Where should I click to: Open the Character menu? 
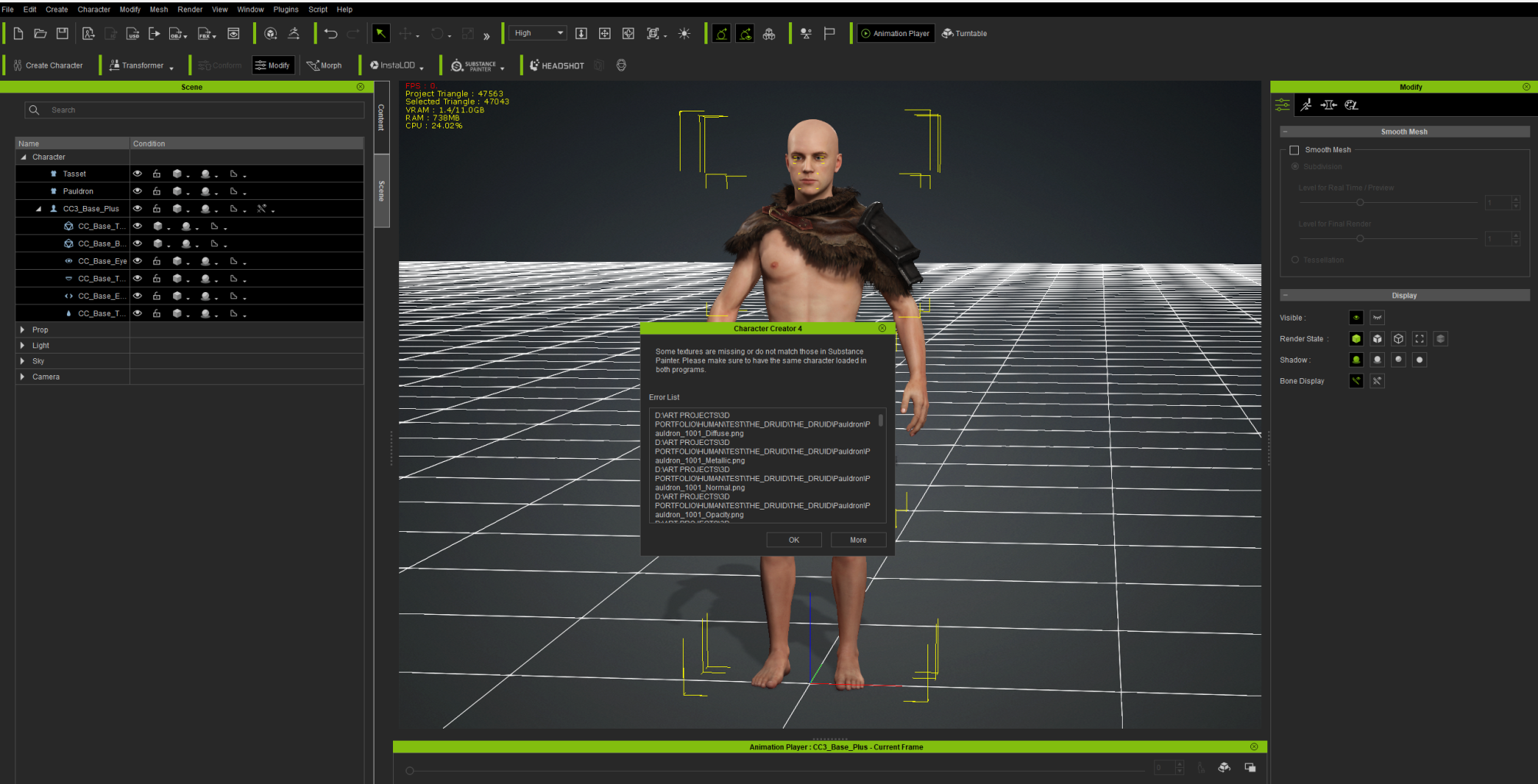tap(94, 9)
